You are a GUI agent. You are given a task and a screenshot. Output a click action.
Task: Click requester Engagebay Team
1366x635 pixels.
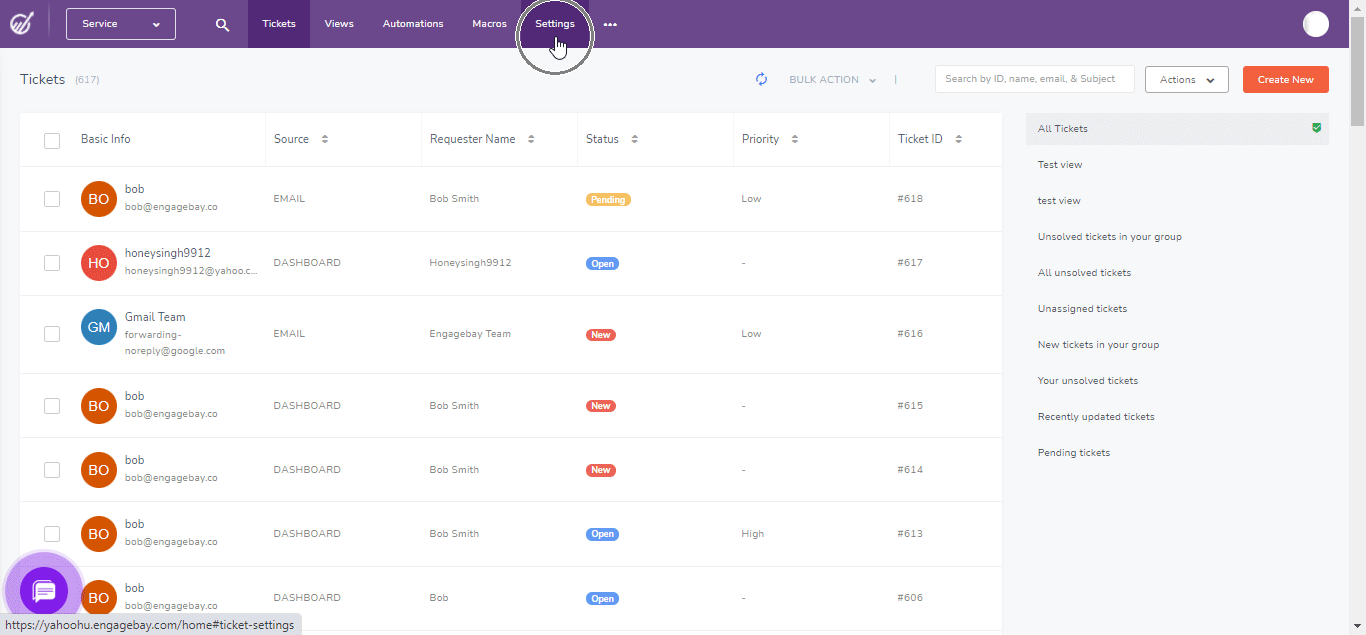coord(470,334)
